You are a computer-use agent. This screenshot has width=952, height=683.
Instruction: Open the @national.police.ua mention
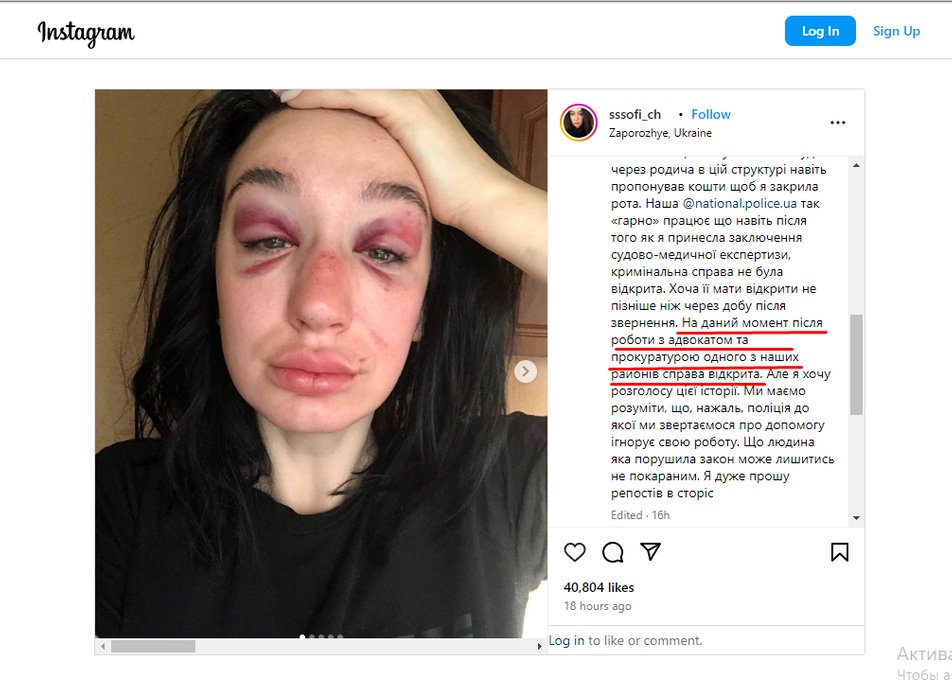(740, 203)
